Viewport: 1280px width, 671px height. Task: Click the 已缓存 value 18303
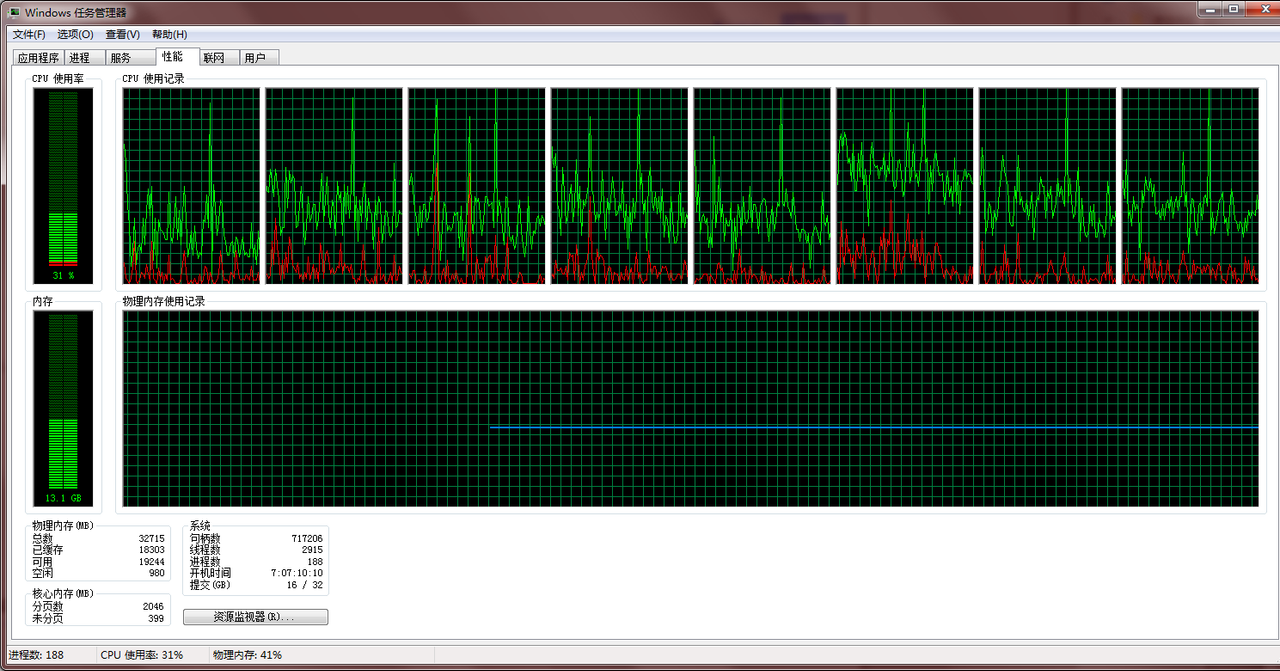[151, 550]
